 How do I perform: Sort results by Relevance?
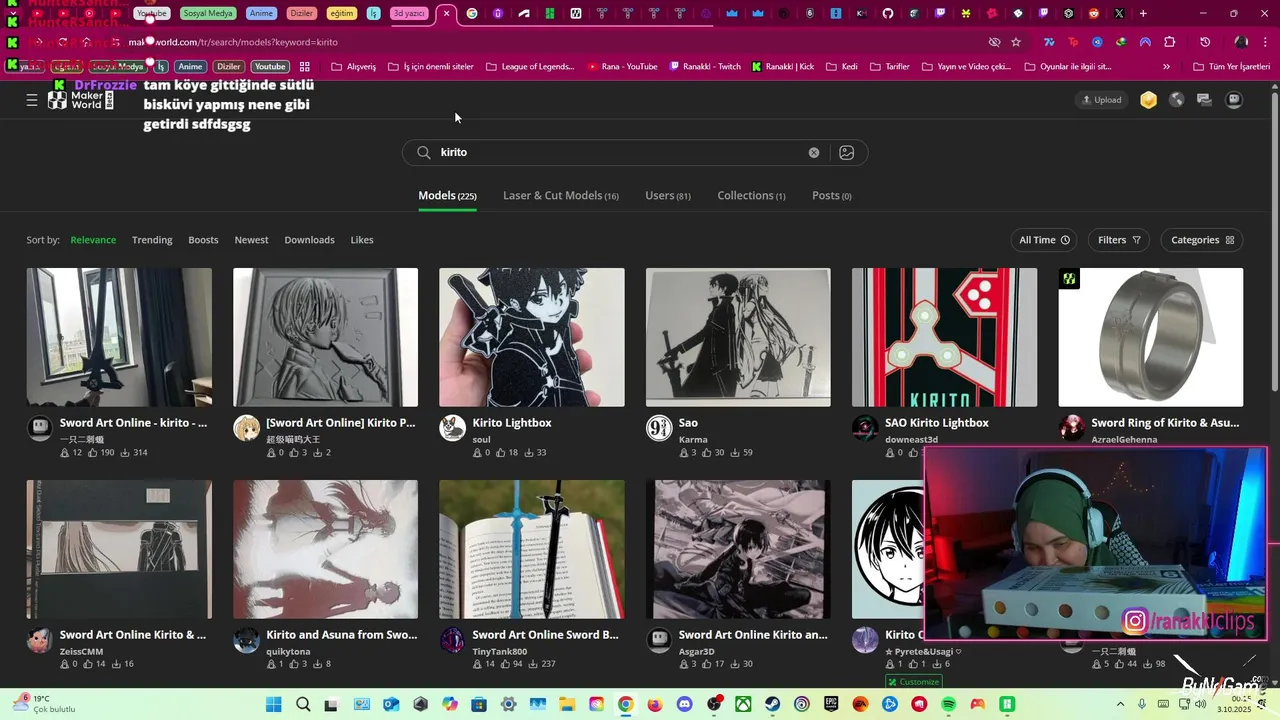[x=93, y=240]
